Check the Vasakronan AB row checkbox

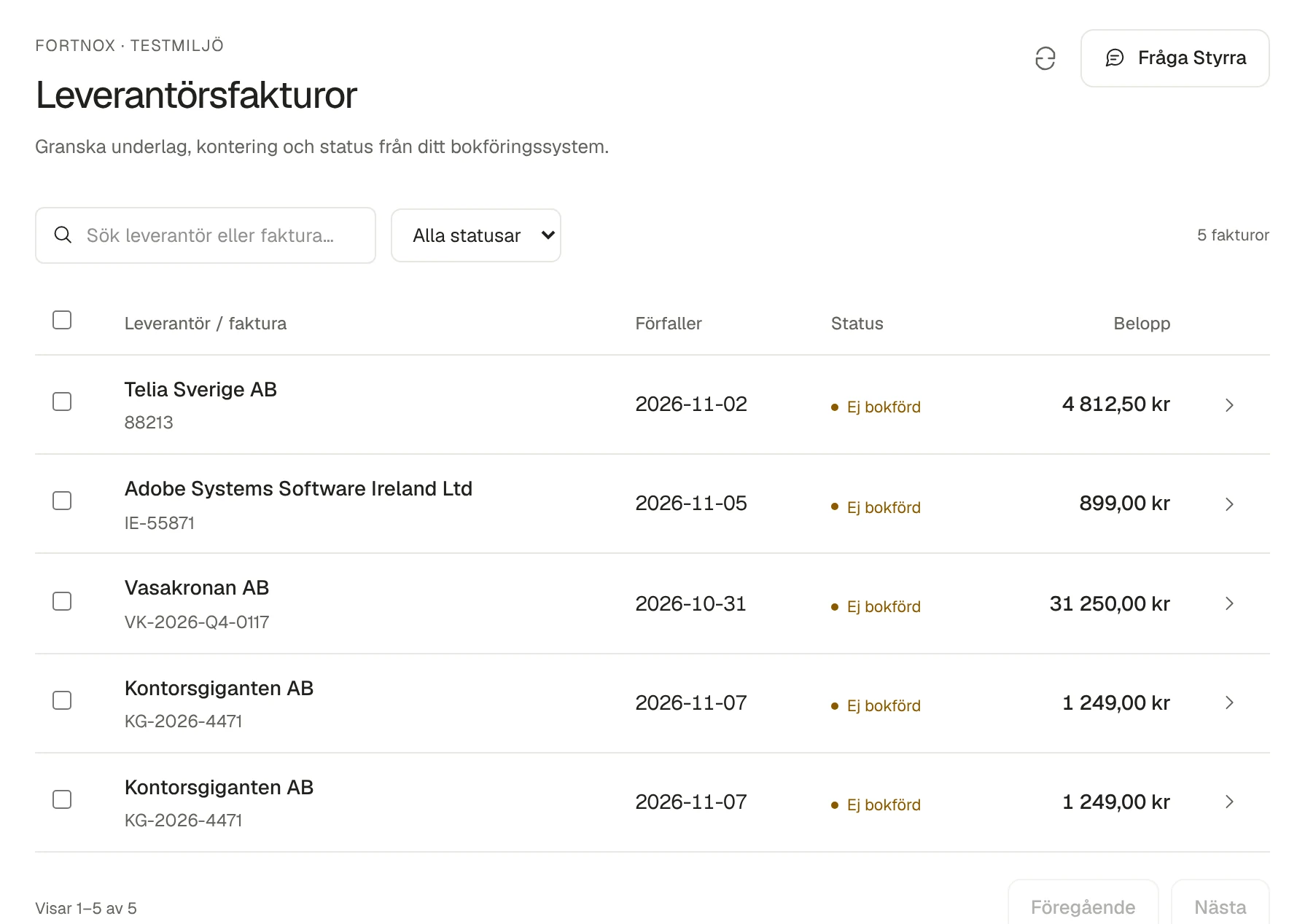[62, 601]
